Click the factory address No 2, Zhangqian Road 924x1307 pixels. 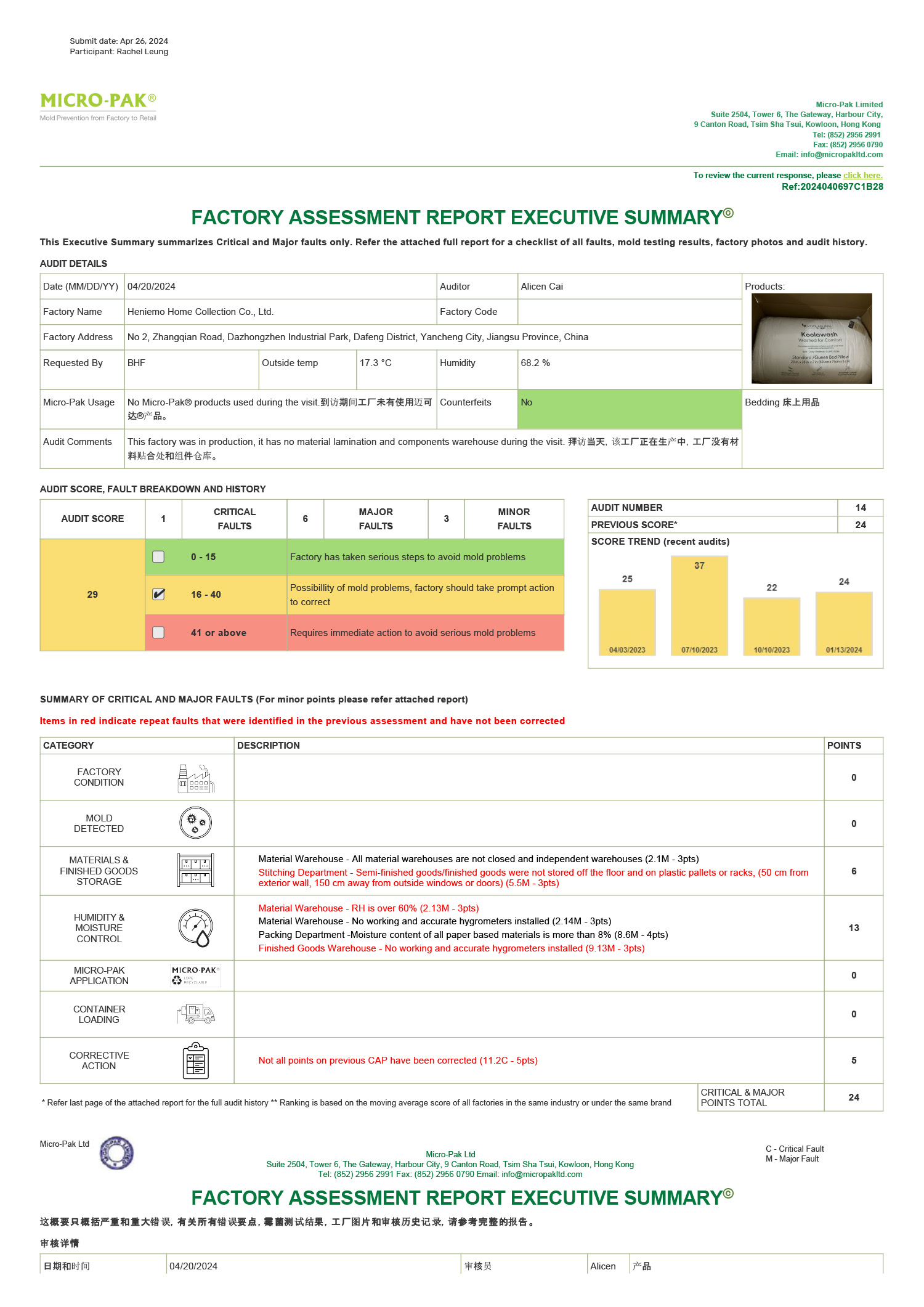pos(358,337)
